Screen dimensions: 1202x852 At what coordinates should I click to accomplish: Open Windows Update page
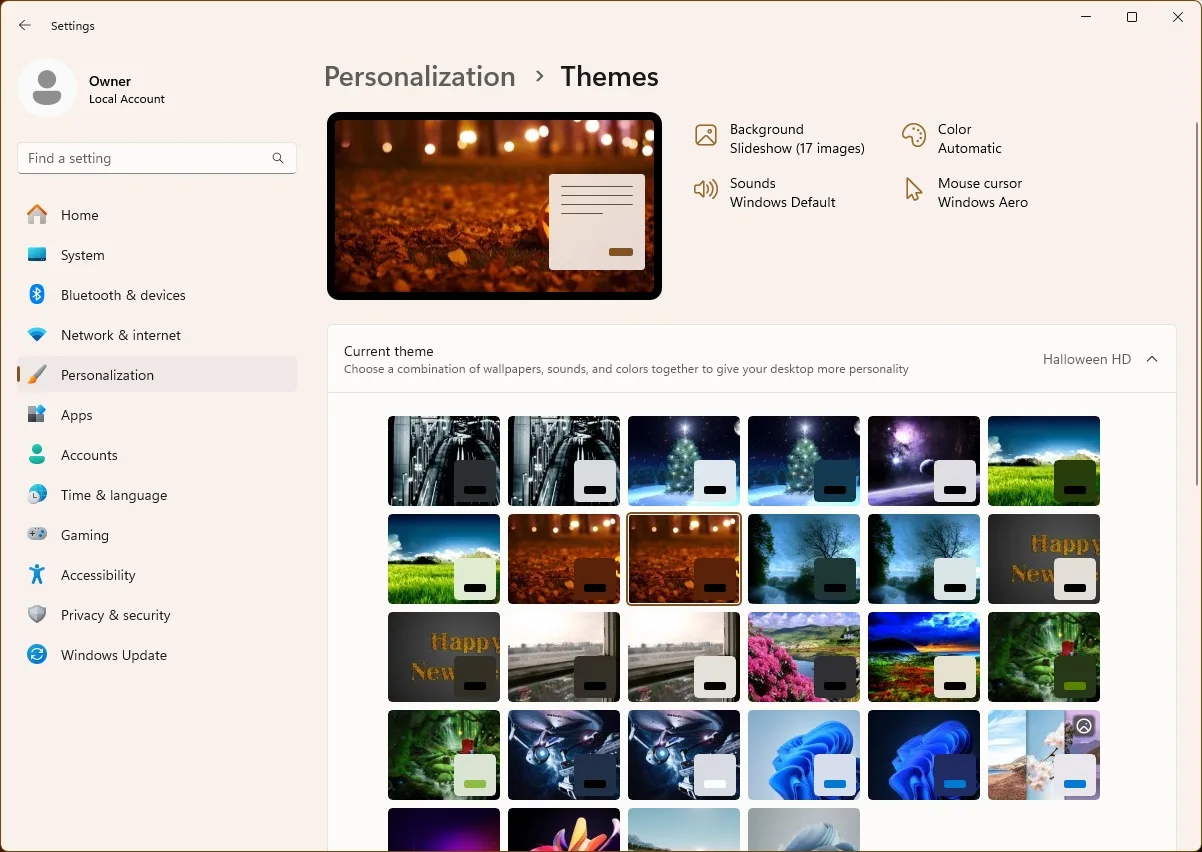tap(157, 655)
